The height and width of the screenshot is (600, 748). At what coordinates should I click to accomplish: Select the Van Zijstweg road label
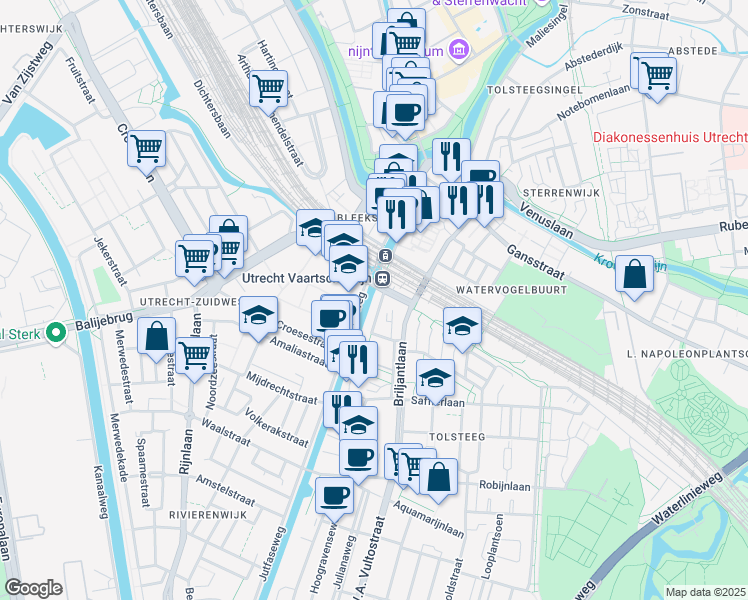click(x=28, y=73)
